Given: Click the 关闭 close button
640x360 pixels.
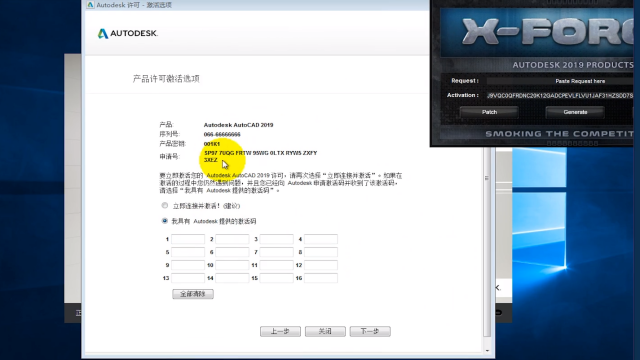Looking at the screenshot, I should [x=325, y=331].
